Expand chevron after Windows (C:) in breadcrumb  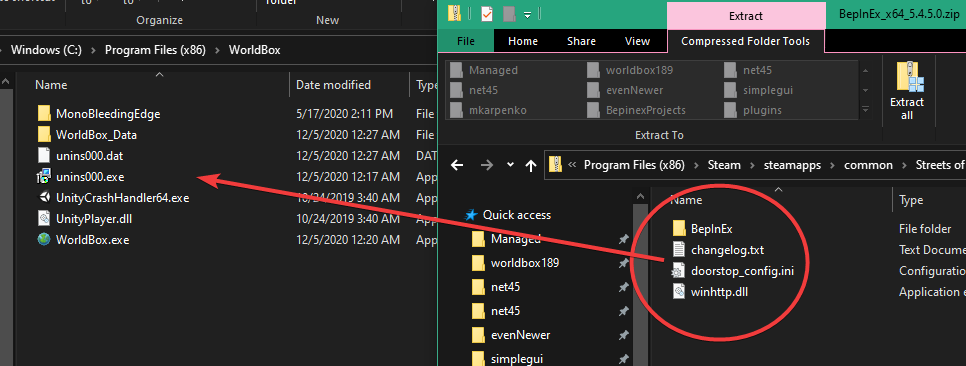click(x=92, y=50)
